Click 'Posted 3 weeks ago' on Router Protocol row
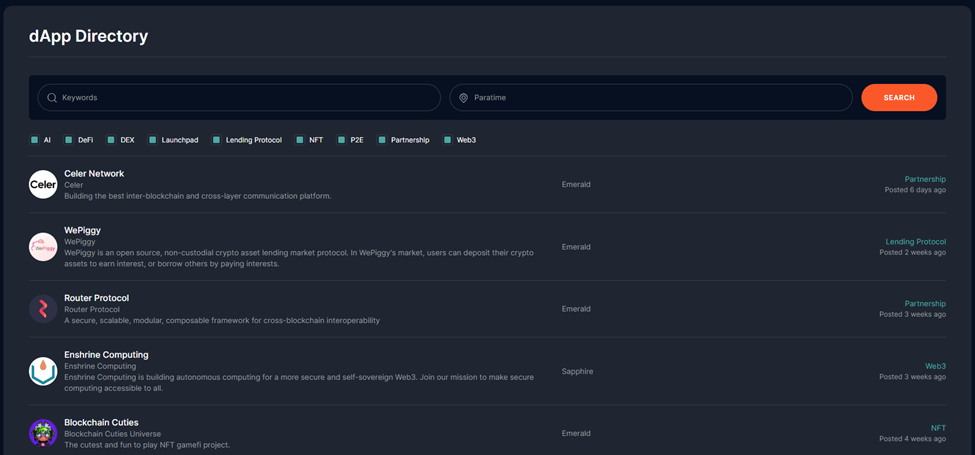This screenshot has width=975, height=455. click(913, 315)
